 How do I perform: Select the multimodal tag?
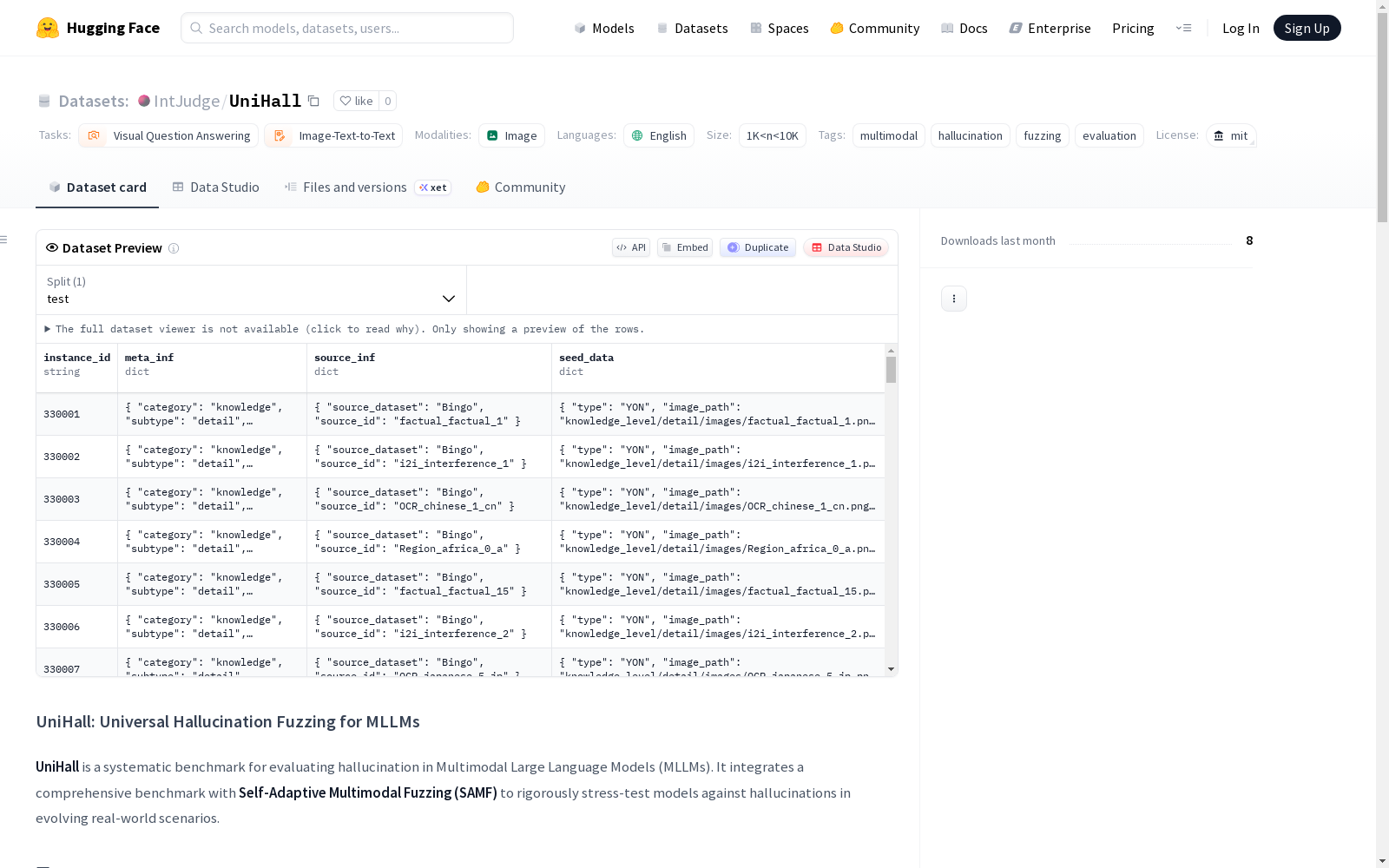[x=889, y=135]
